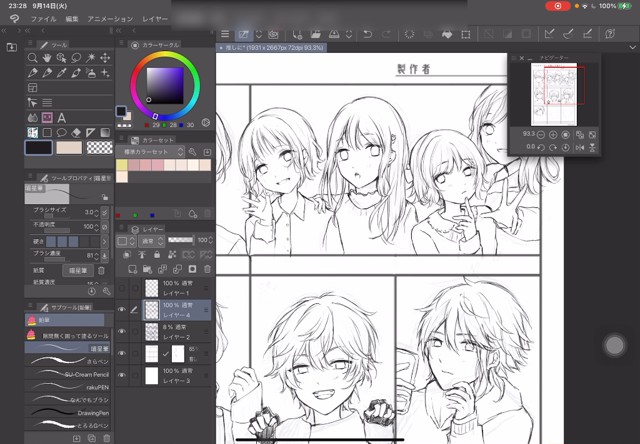
Task: Adjust layer opacity stepper arrows
Action: 211,240
